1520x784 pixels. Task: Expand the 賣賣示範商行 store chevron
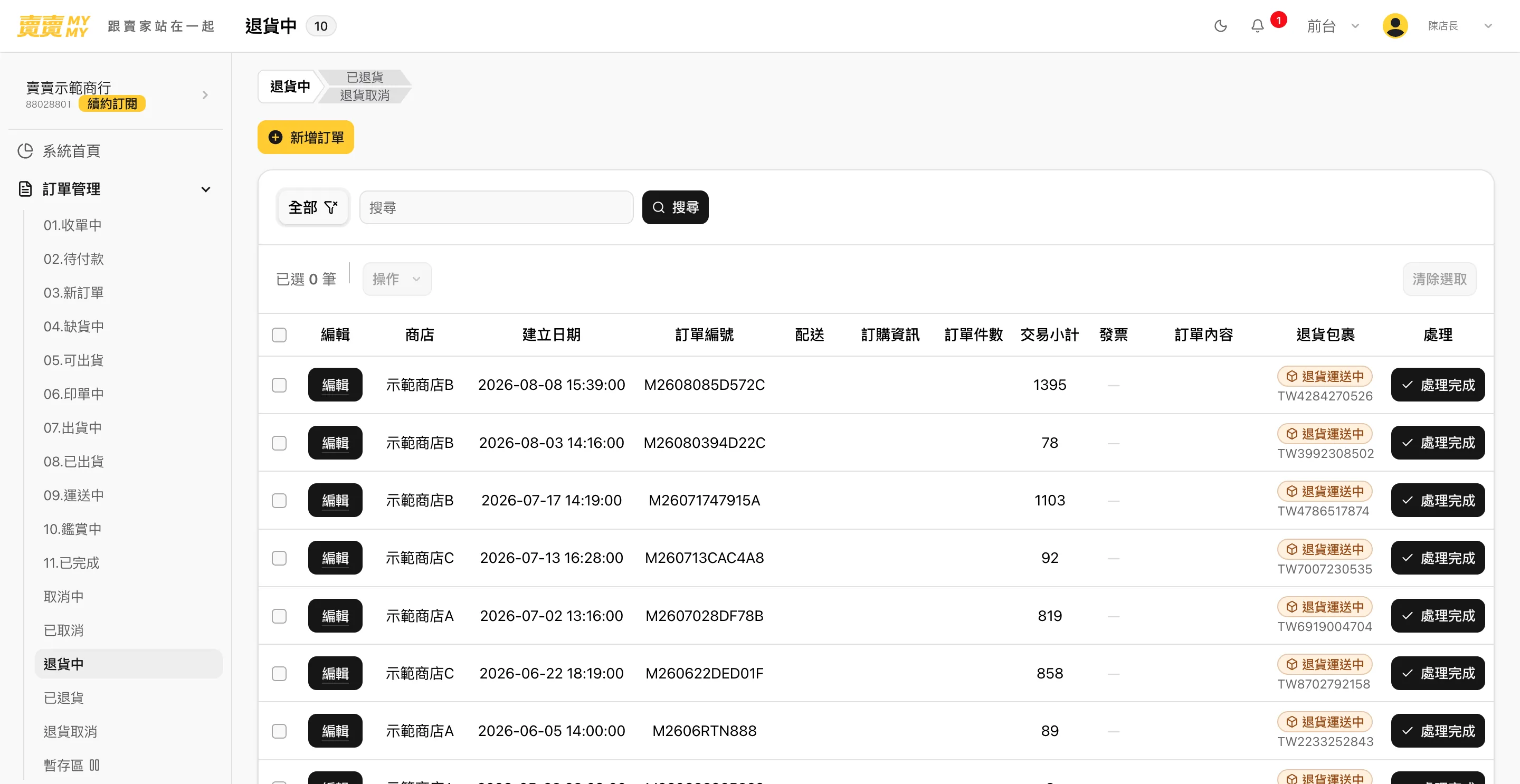205,95
